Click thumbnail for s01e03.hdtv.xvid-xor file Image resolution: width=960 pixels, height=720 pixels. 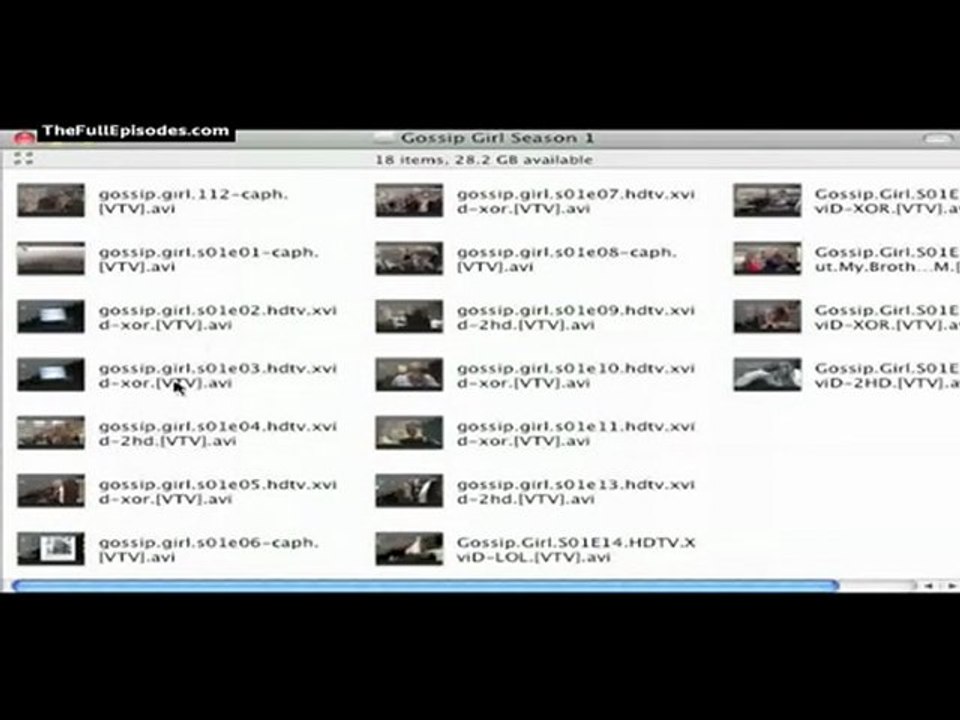point(51,375)
